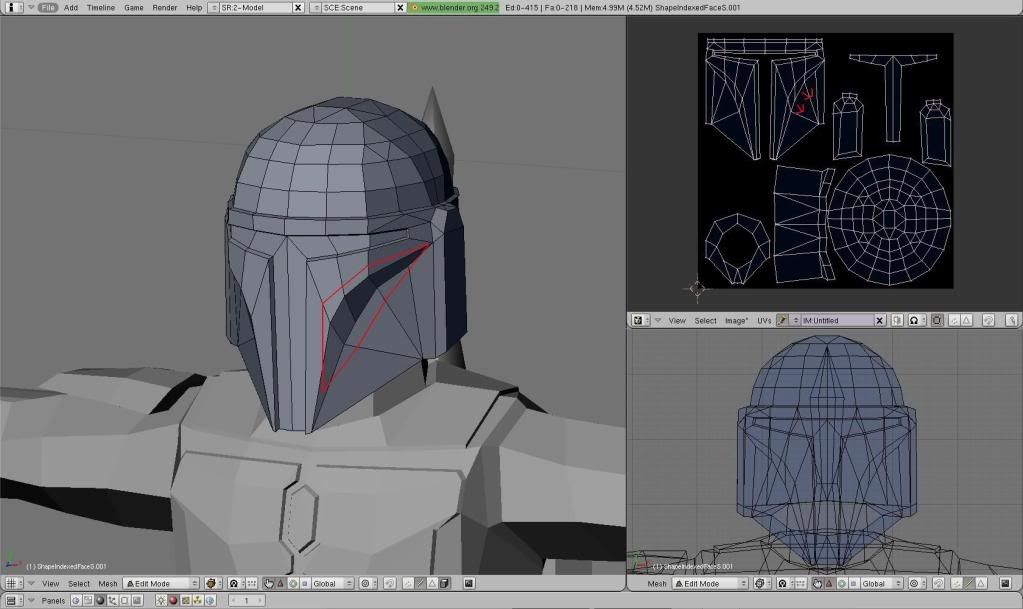Image resolution: width=1023 pixels, height=609 pixels.
Task: Open the Render menu
Action: [x=164, y=7]
